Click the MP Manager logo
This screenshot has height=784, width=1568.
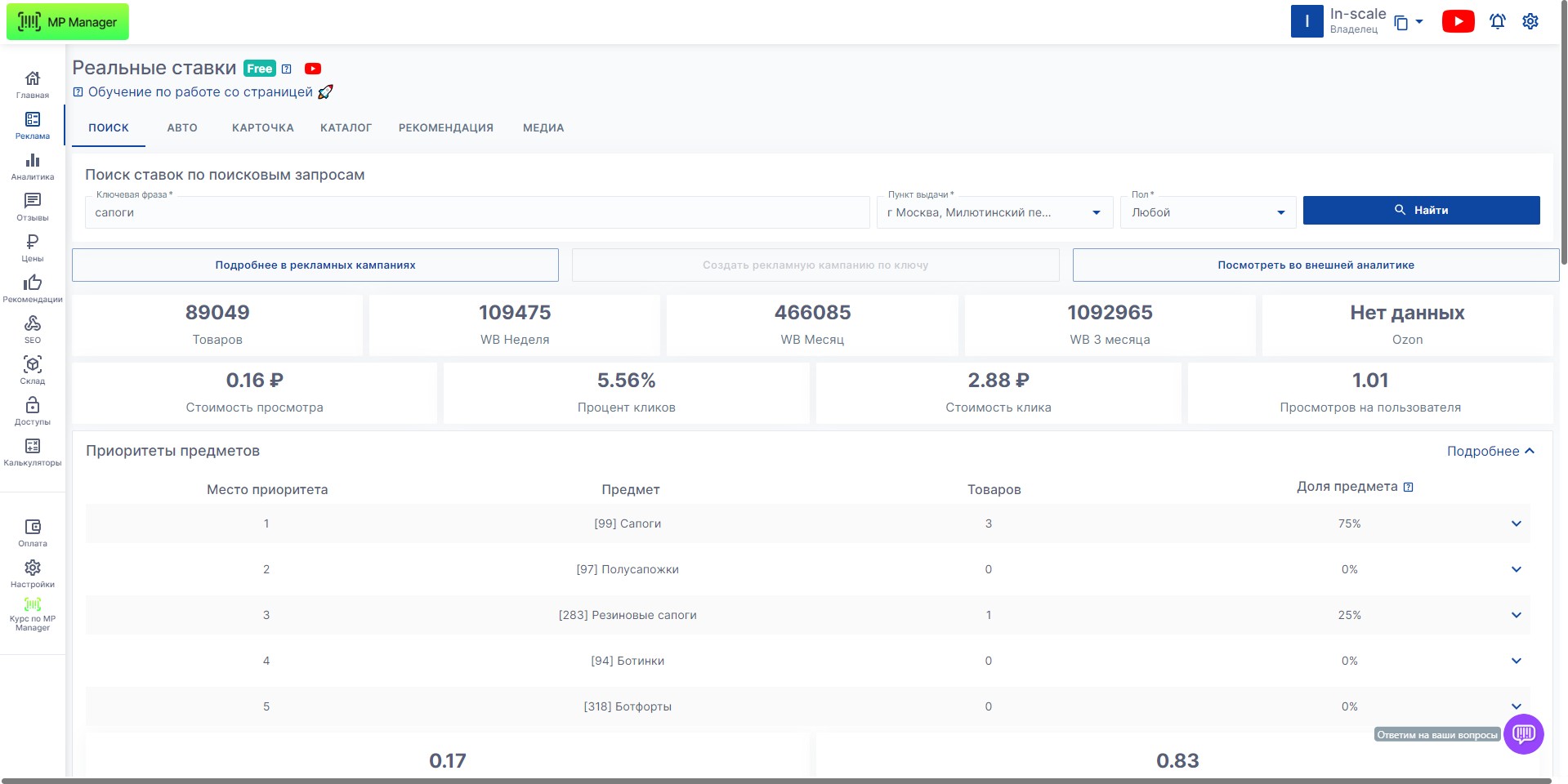click(x=68, y=22)
